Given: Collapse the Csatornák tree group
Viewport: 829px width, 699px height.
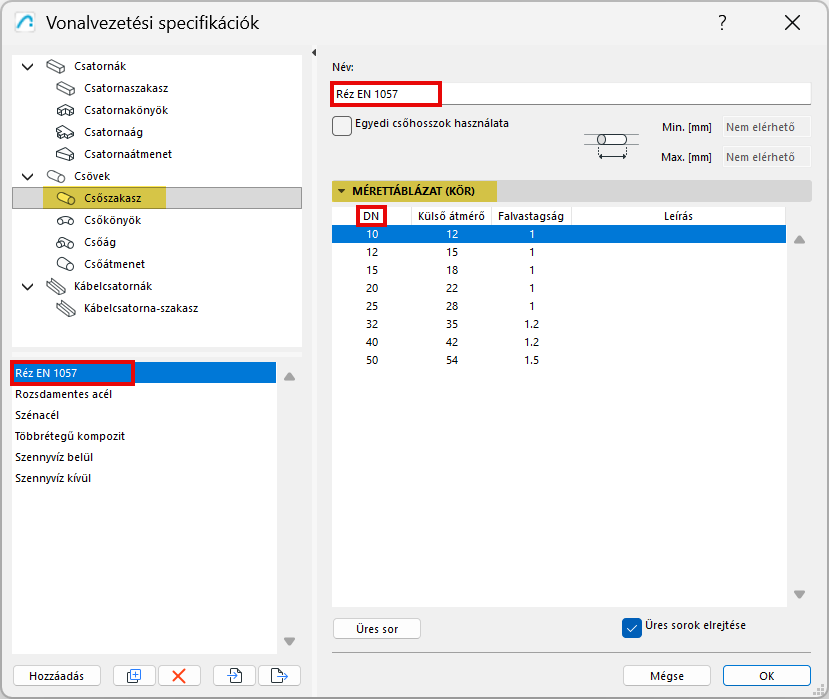Looking at the screenshot, I should [x=27, y=67].
